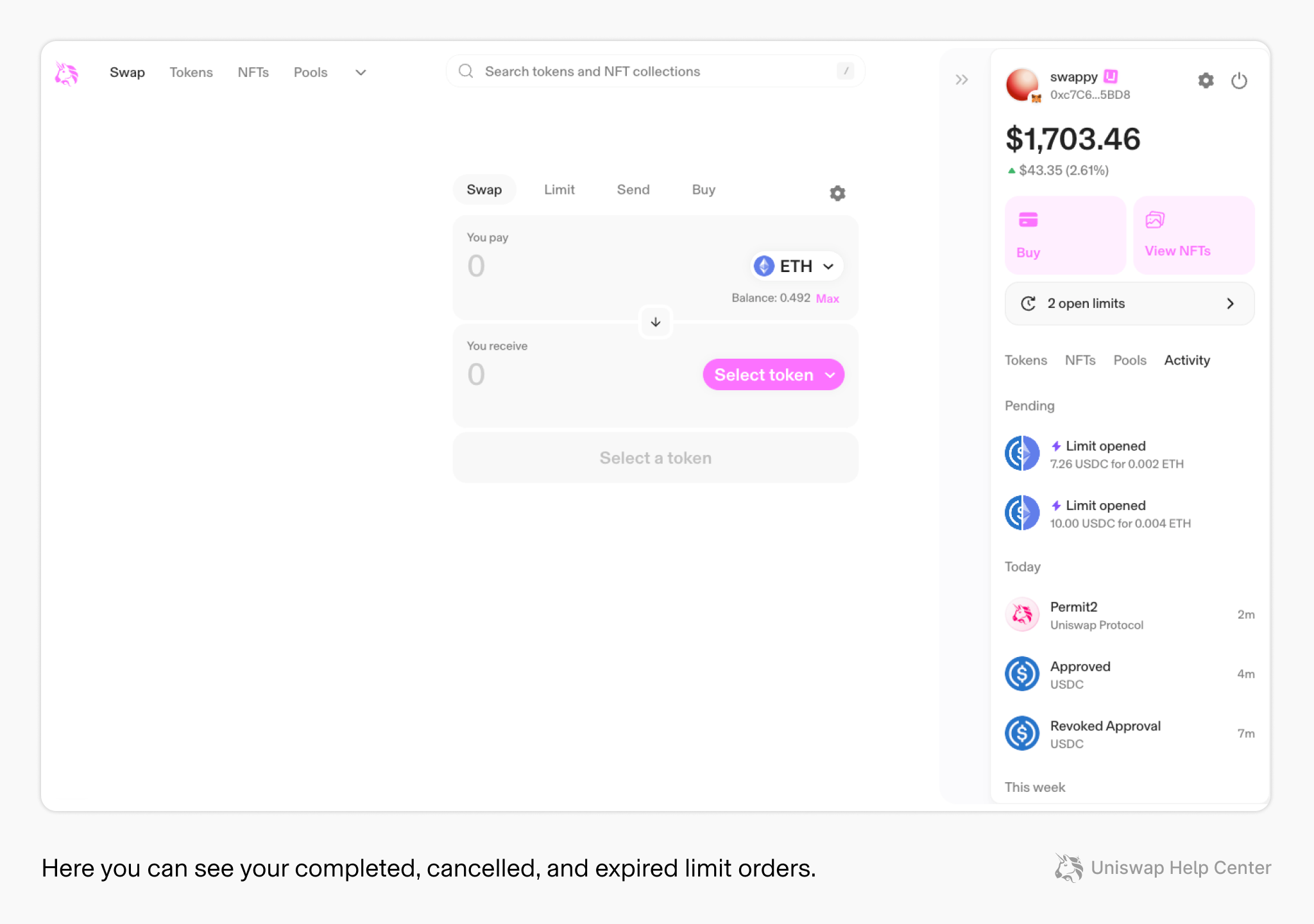The height and width of the screenshot is (924, 1314).
Task: Open the Select token dropdown
Action: click(773, 375)
